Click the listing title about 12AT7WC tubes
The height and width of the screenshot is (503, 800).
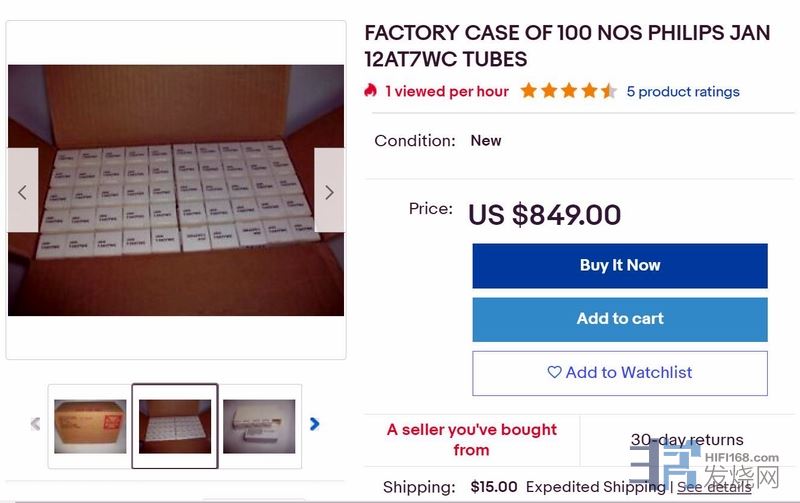click(567, 46)
